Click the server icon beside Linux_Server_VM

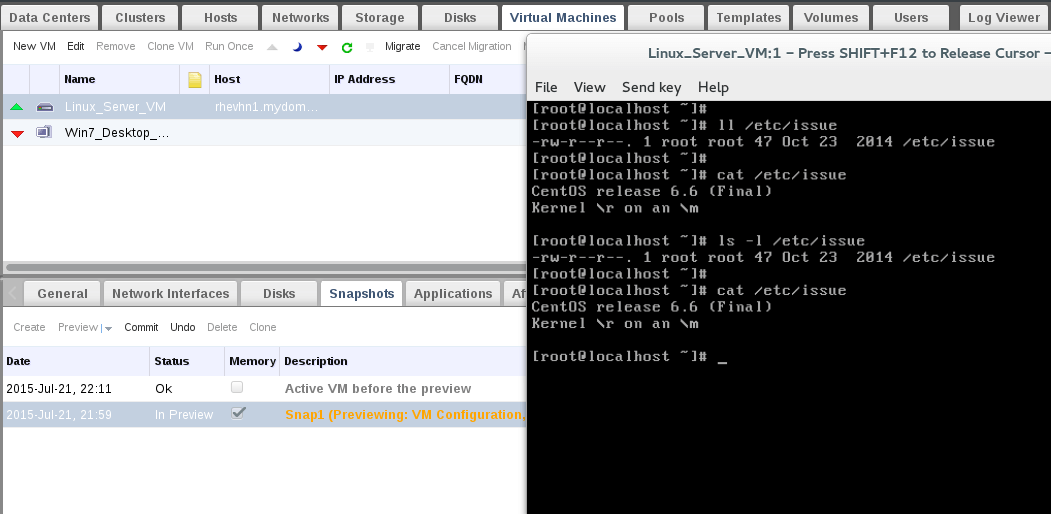point(44,106)
